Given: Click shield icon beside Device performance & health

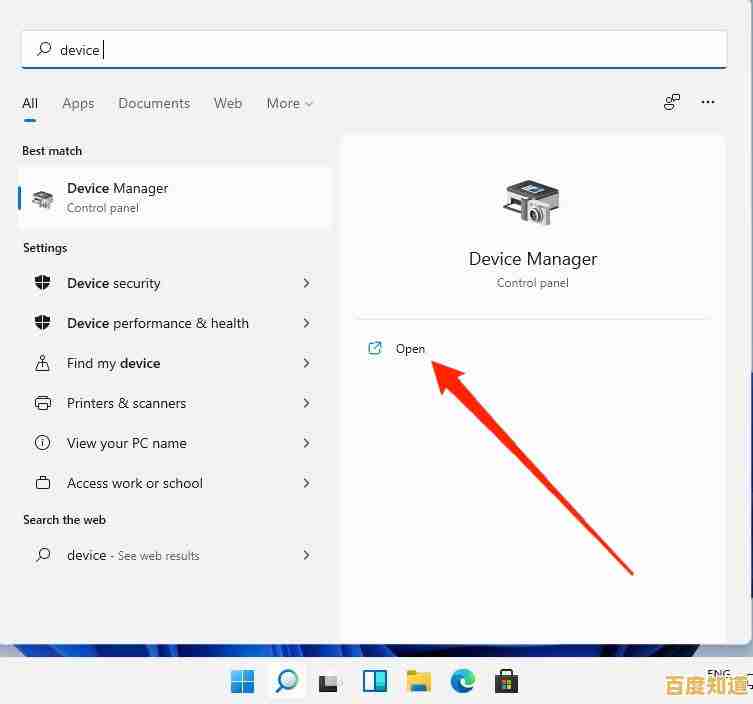Looking at the screenshot, I should pyautogui.click(x=43, y=322).
